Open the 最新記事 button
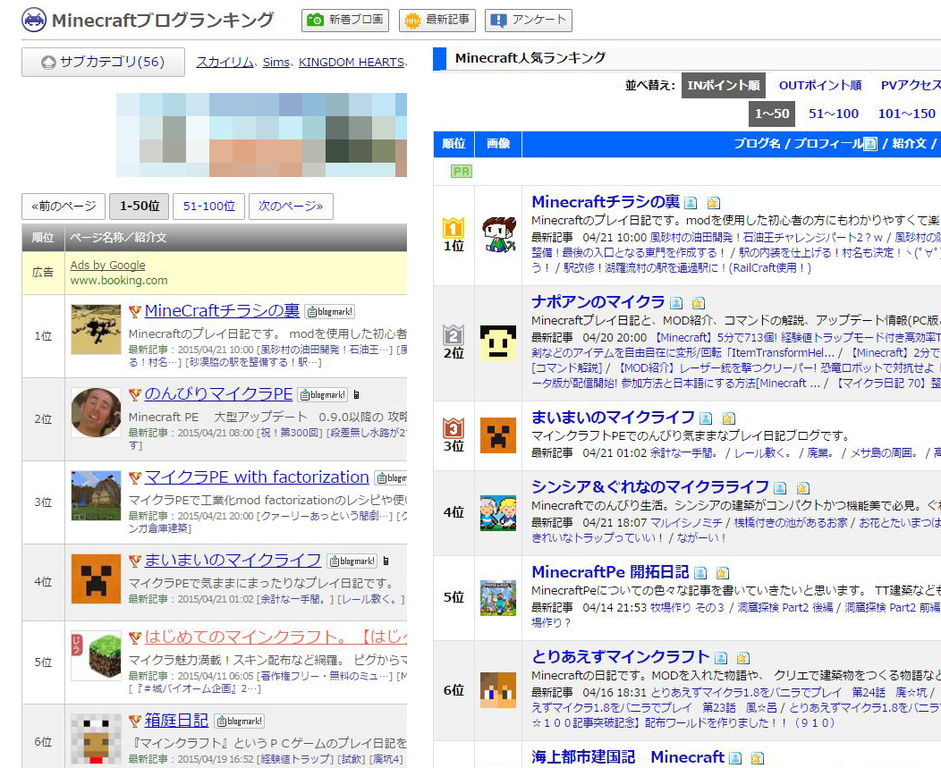Viewport: 941px width, 768px height. pos(437,20)
